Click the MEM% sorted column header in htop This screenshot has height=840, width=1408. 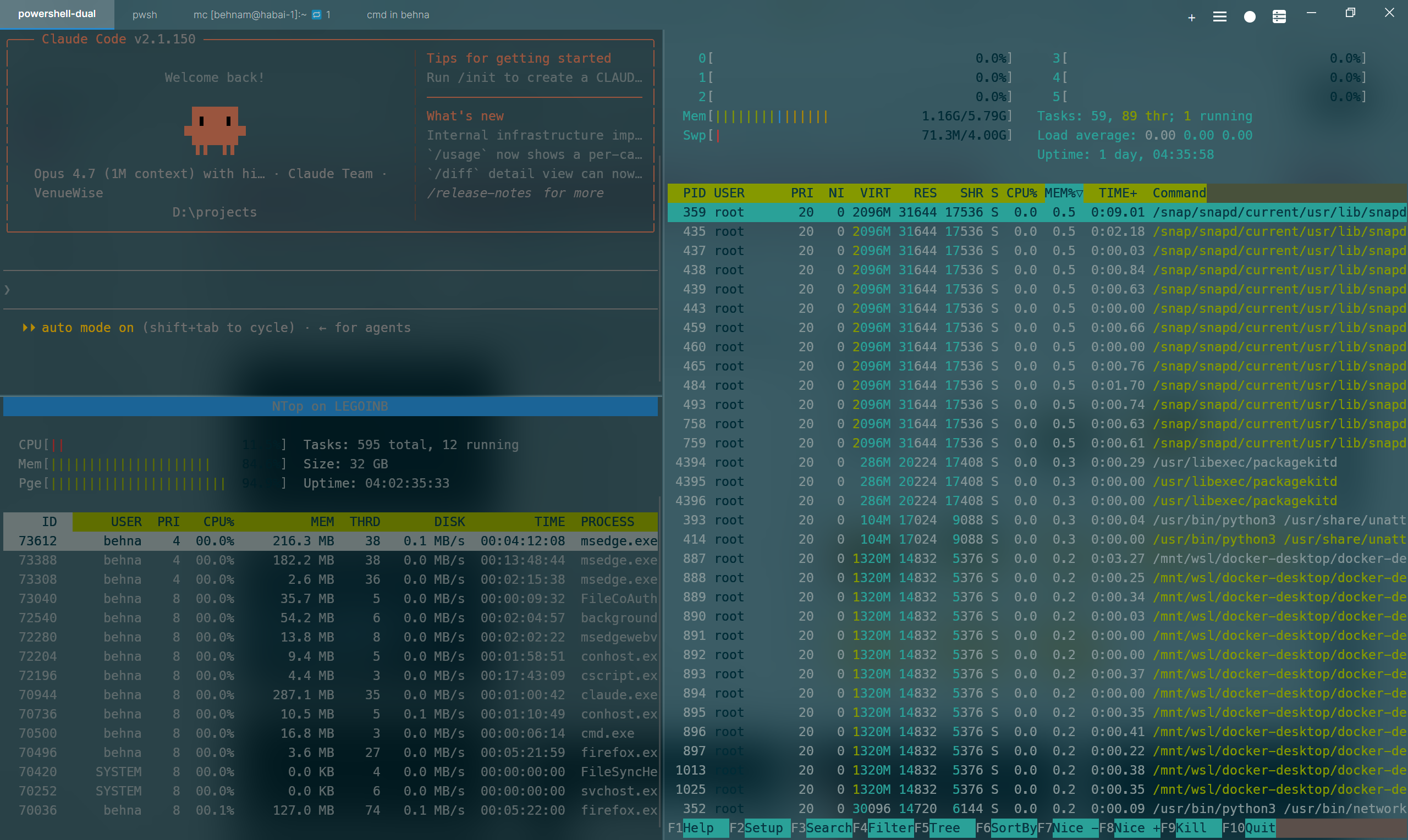pyautogui.click(x=1063, y=193)
